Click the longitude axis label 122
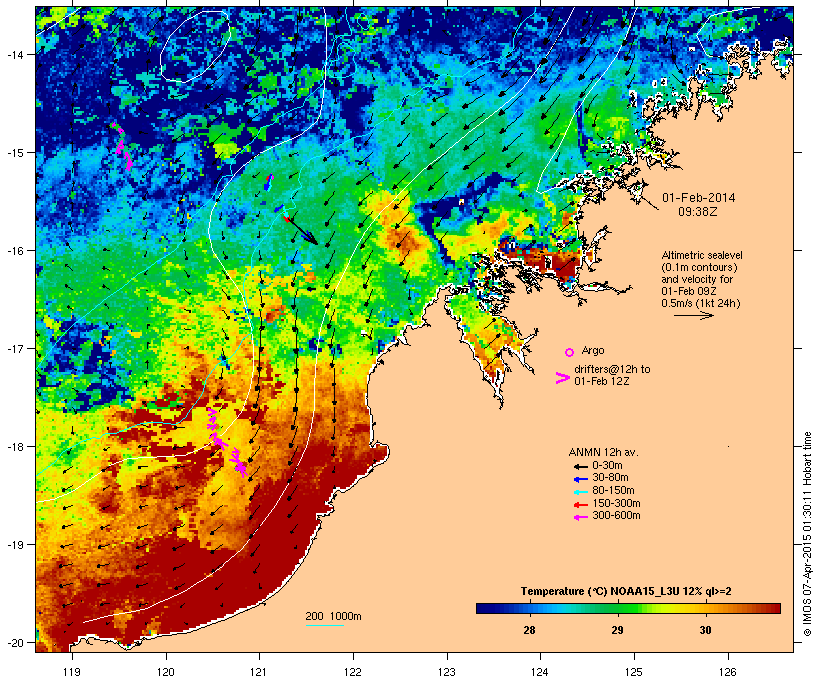Image resolution: width=820 pixels, height=680 pixels. [353, 672]
